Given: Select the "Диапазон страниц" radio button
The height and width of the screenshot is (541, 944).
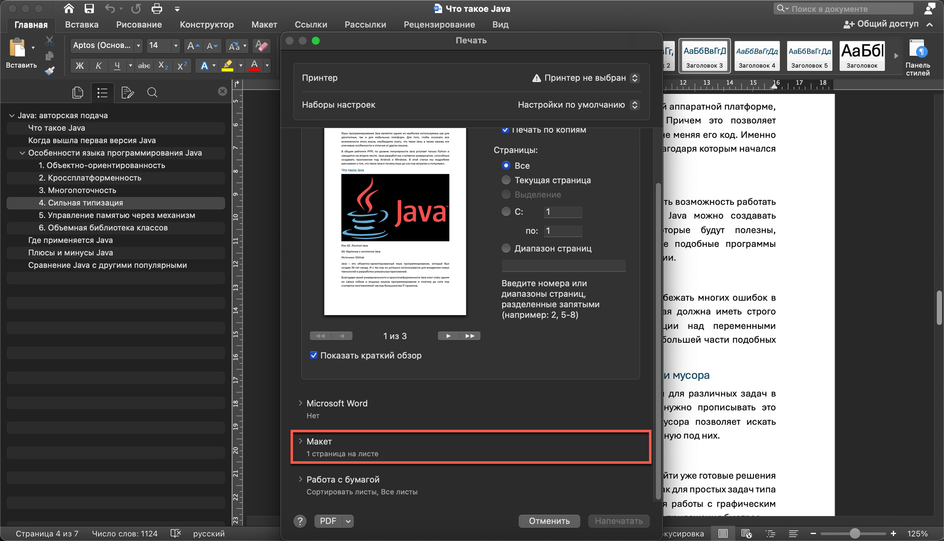Looking at the screenshot, I should (506, 248).
